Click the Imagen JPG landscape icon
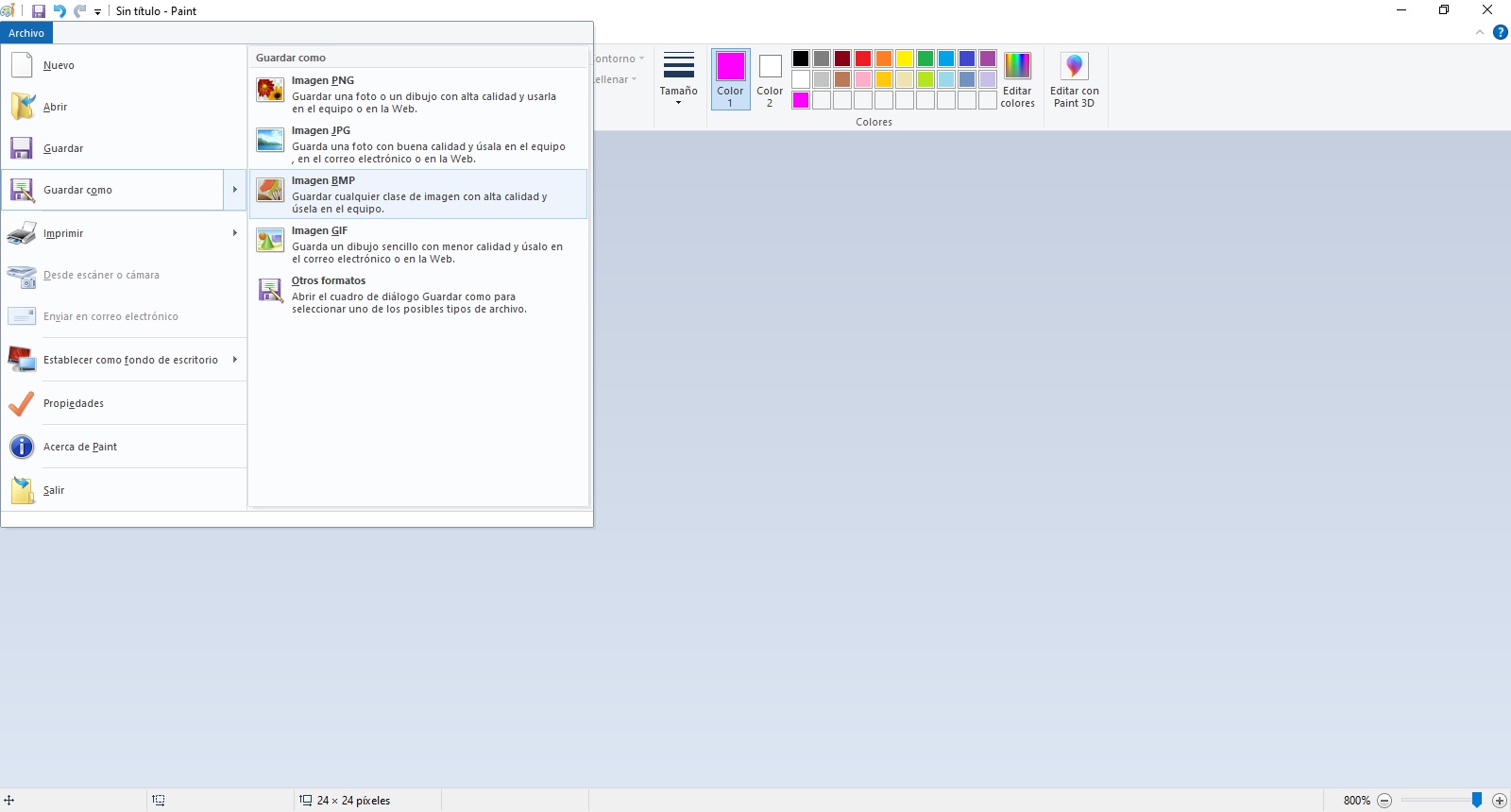 270,140
